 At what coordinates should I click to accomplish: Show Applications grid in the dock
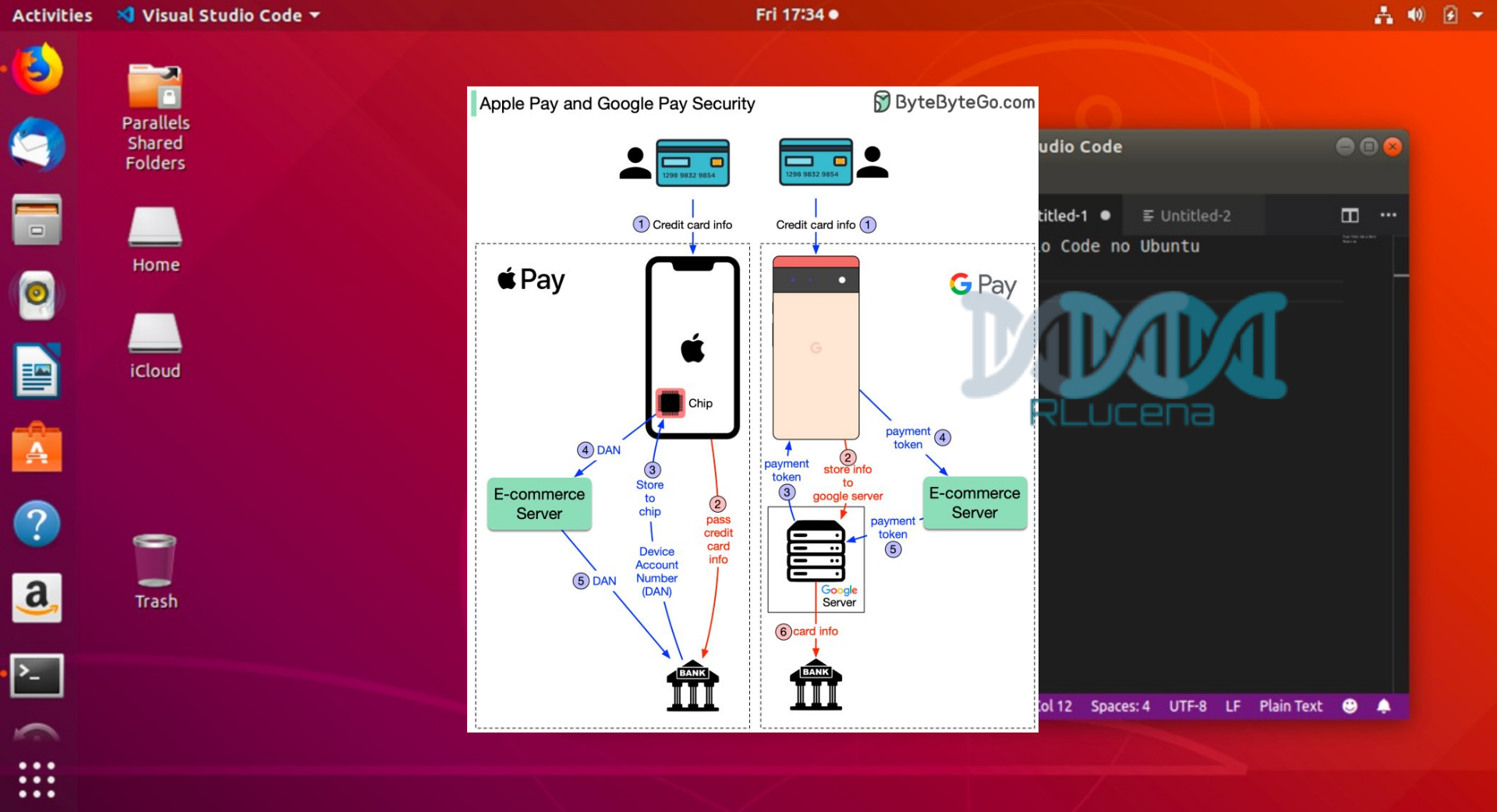tap(37, 779)
